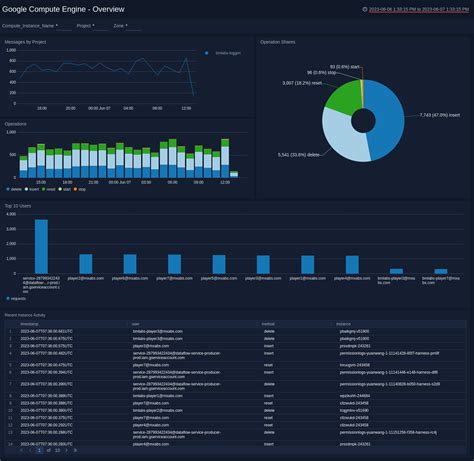Click the Top 10 Users panel title
Screen dimensions: 474x461
(18, 206)
